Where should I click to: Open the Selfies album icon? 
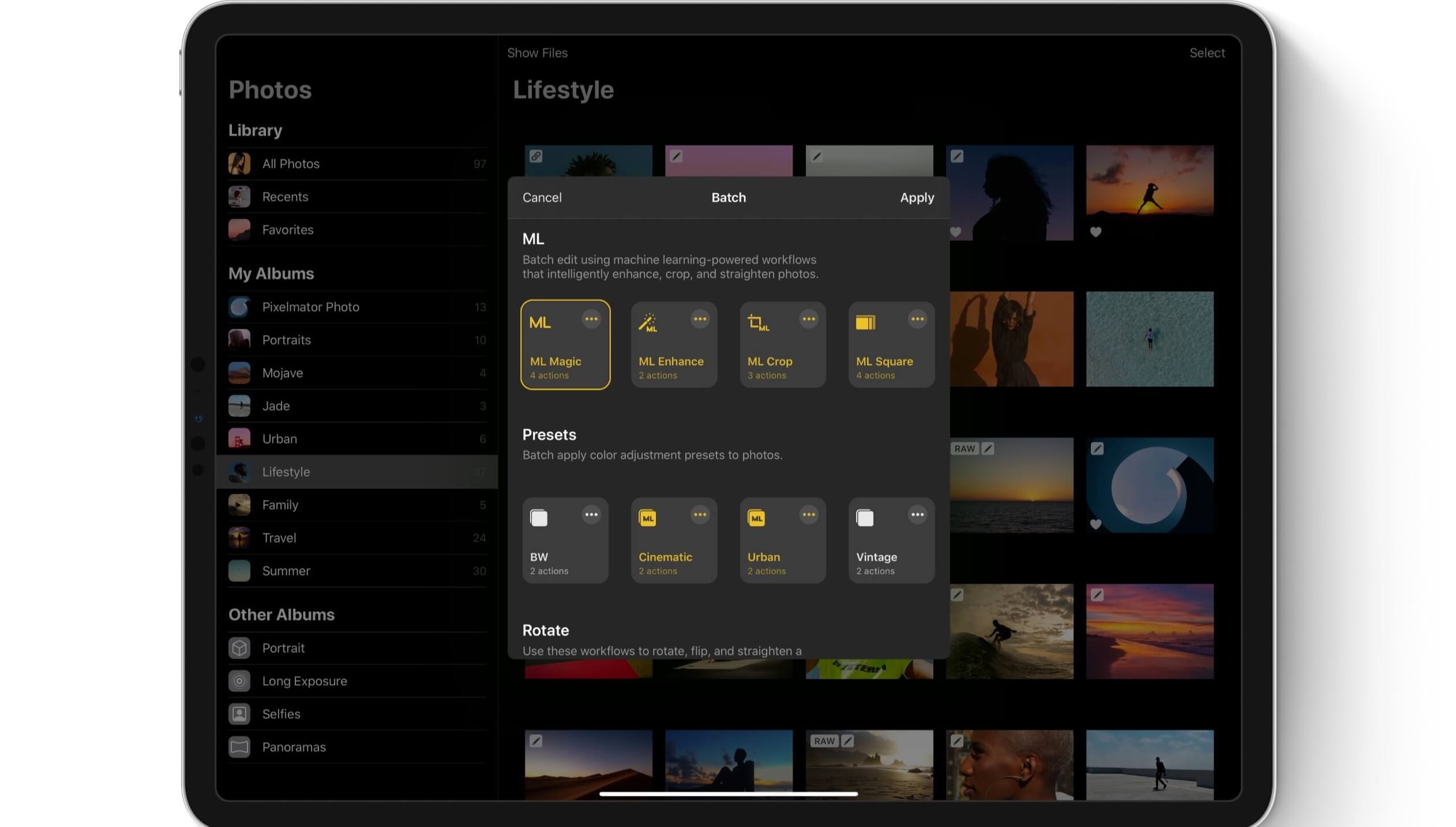(239, 714)
